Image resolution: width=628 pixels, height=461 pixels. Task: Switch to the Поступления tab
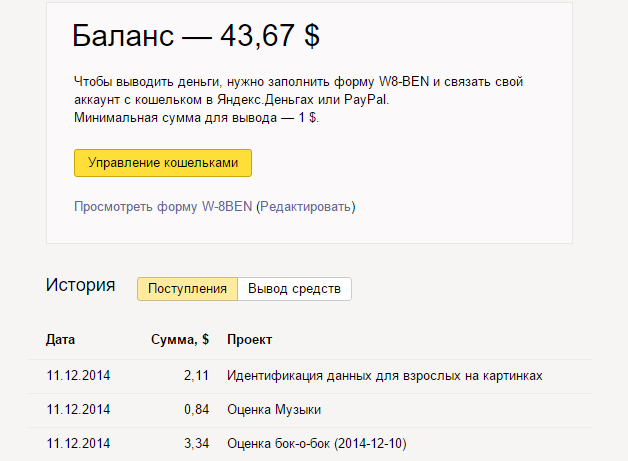coord(187,289)
